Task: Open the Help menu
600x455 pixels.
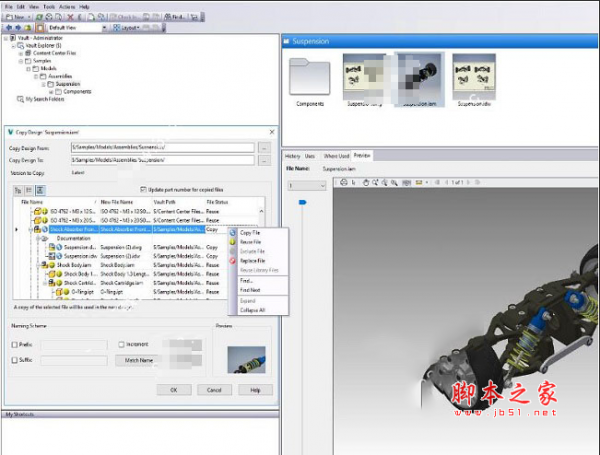Action: (84, 7)
